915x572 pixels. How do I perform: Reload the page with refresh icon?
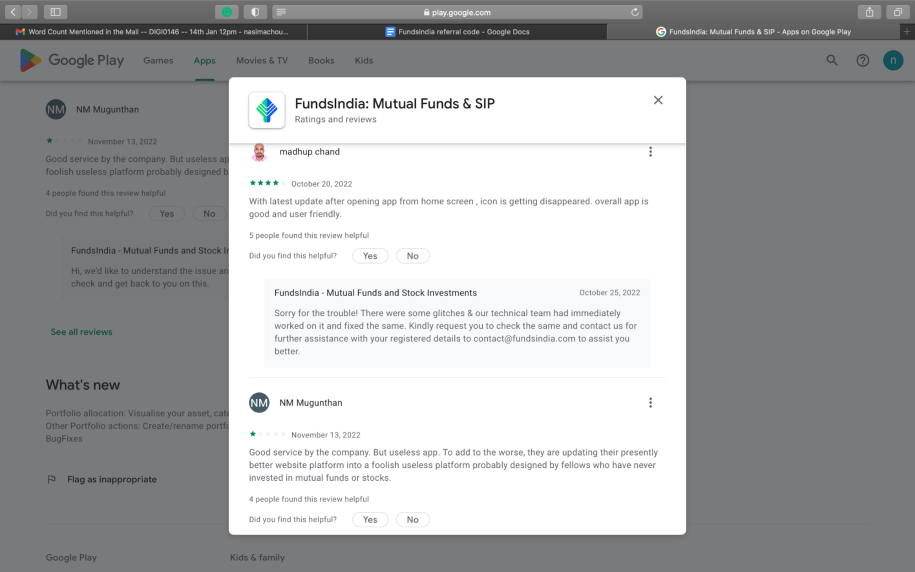pyautogui.click(x=635, y=12)
